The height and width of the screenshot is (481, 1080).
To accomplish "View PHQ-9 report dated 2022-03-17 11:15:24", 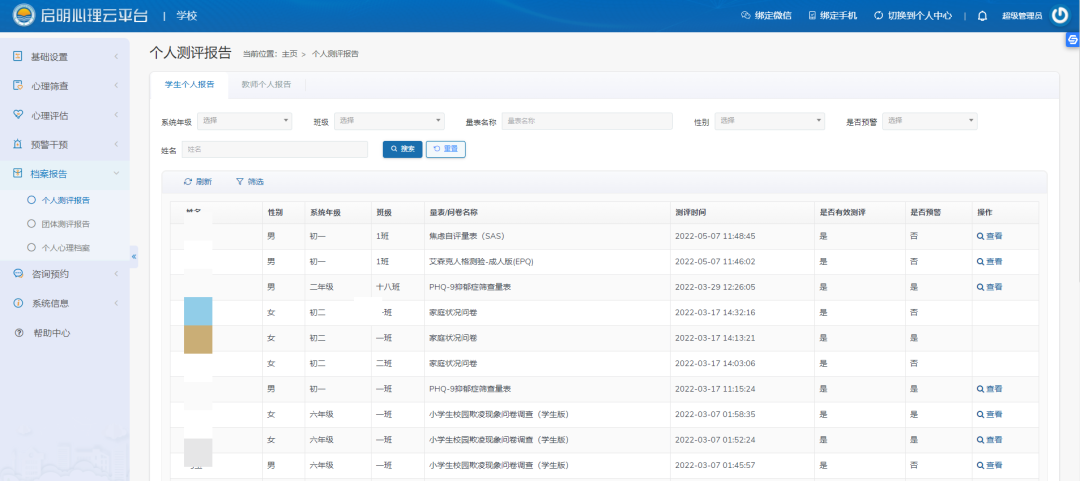I will coord(989,389).
